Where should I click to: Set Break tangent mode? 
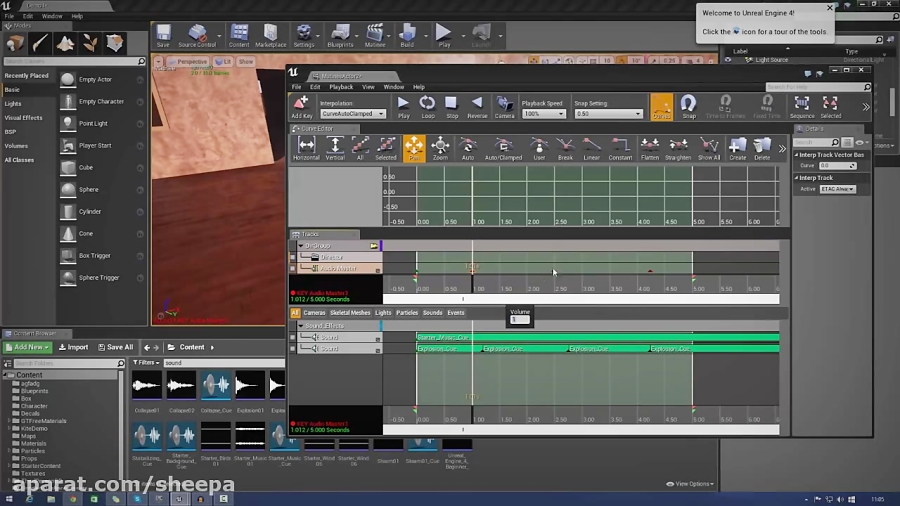point(565,149)
